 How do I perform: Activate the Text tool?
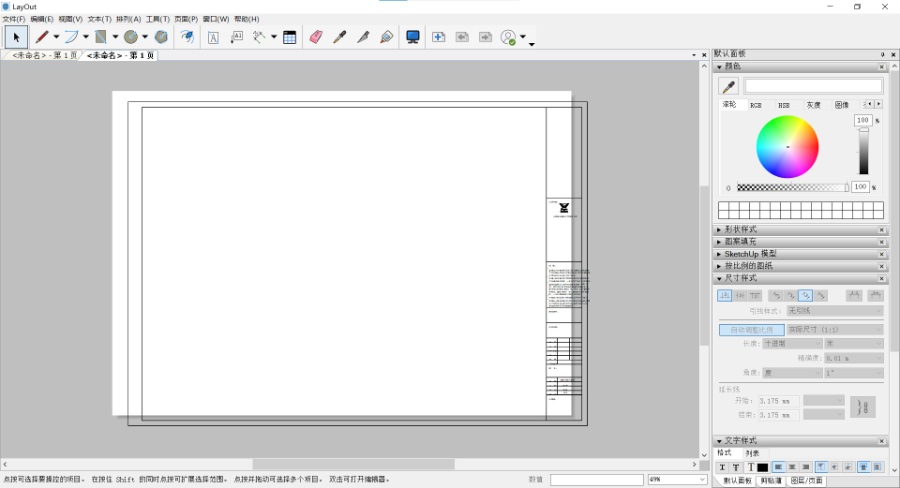tap(213, 37)
